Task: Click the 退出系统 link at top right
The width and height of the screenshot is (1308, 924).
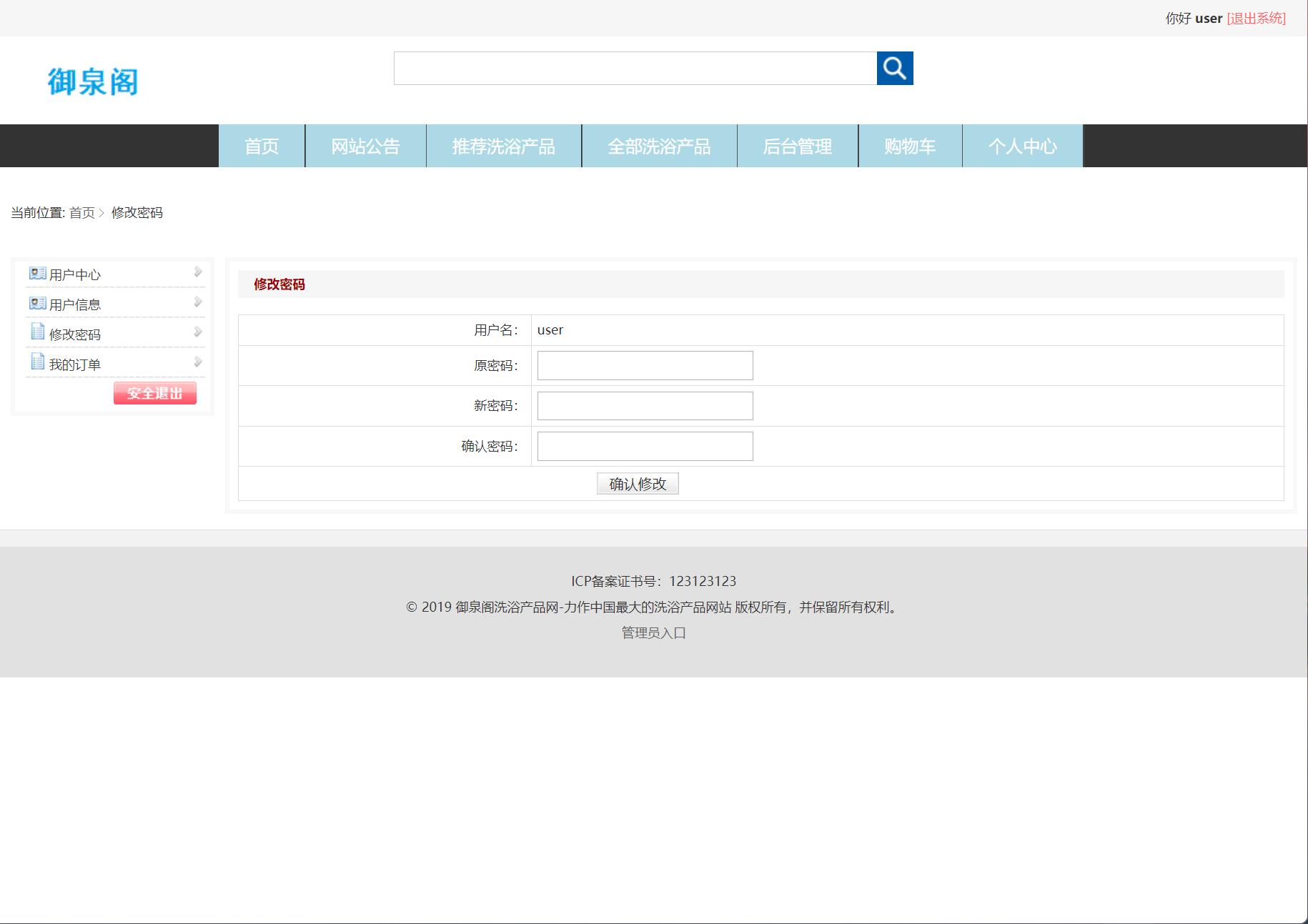Action: click(1254, 19)
